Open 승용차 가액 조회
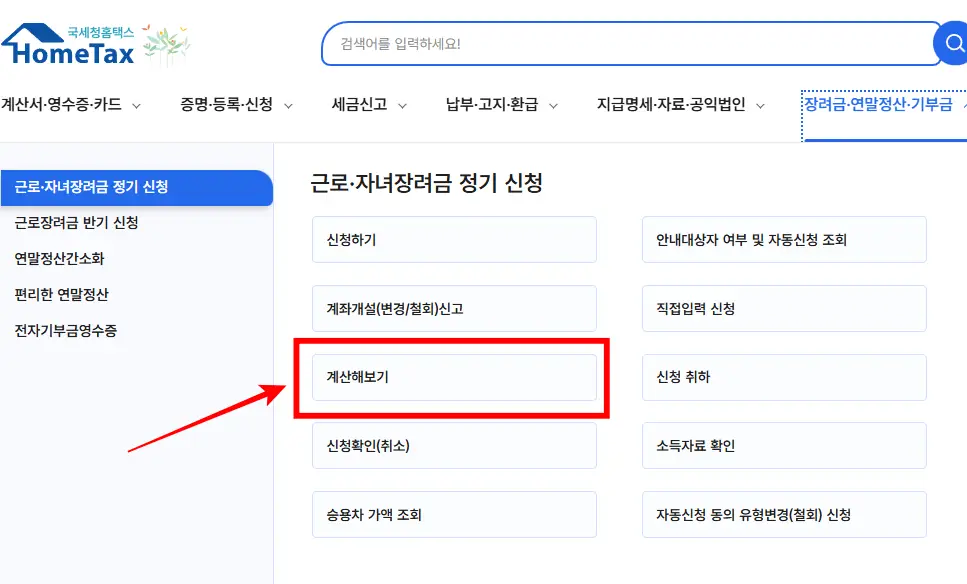967x584 pixels. point(454,513)
